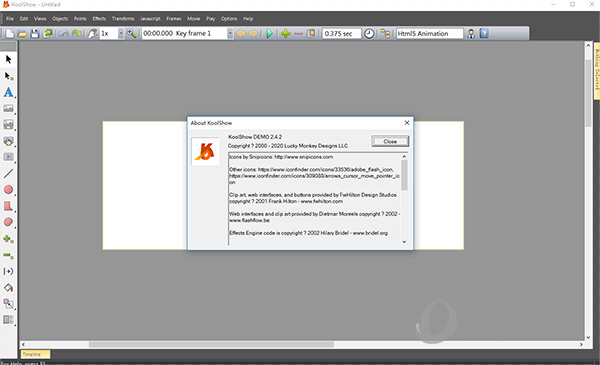The height and width of the screenshot is (365, 600).
Task: Open the Movie menu
Action: tap(194, 19)
